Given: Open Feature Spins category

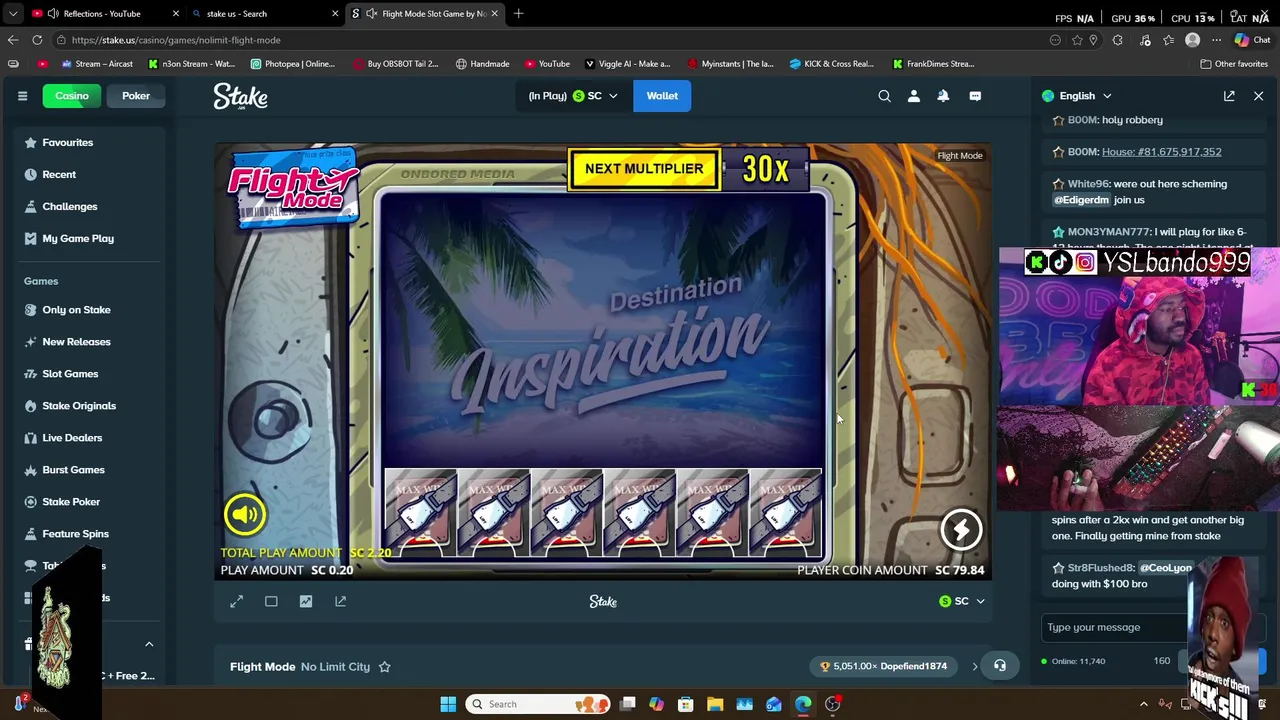Looking at the screenshot, I should pos(75,534).
